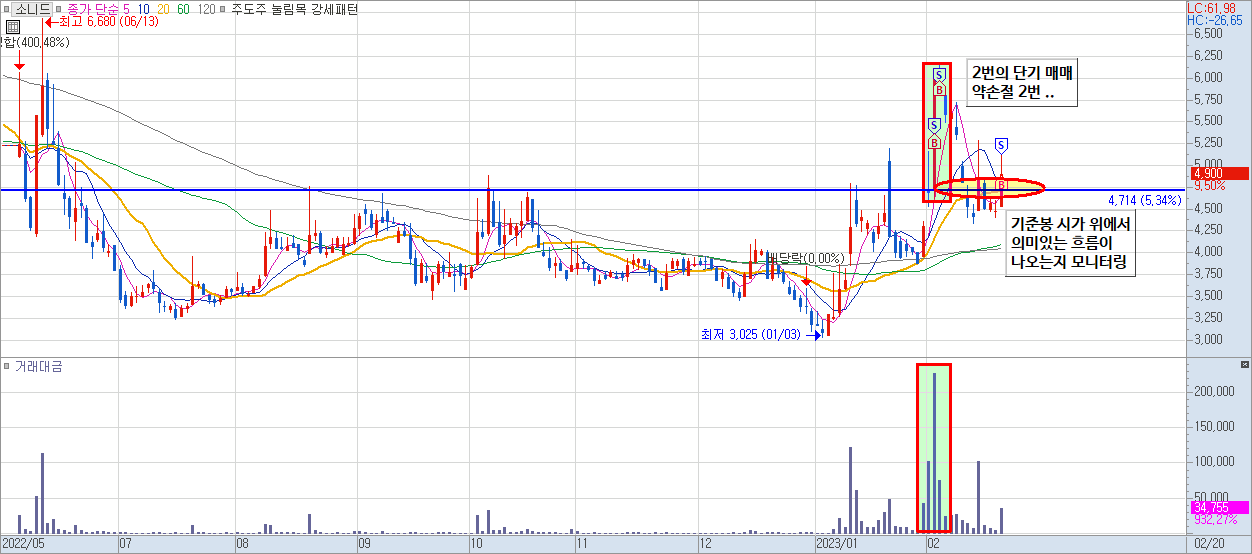Click the 02/20 current date label
1252x554 pixels.
coord(1210,545)
